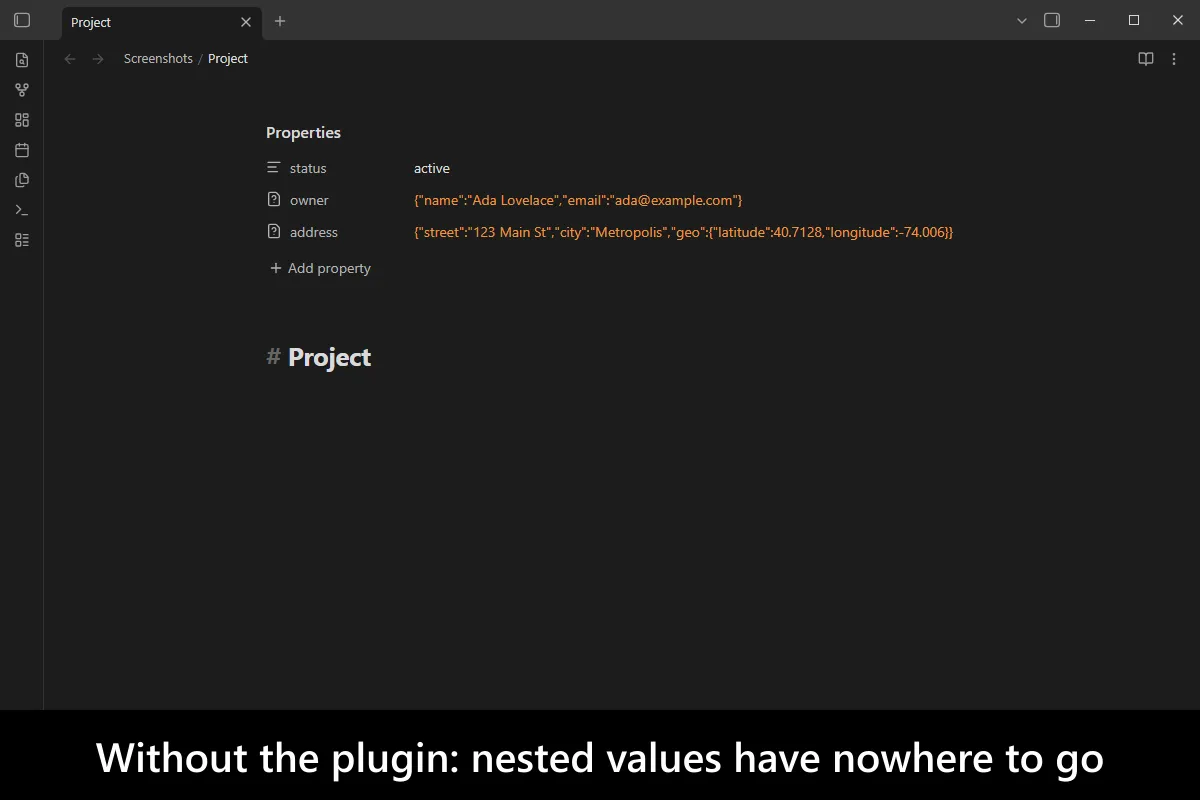
Task: Click the Project heading text
Action: pos(329,357)
